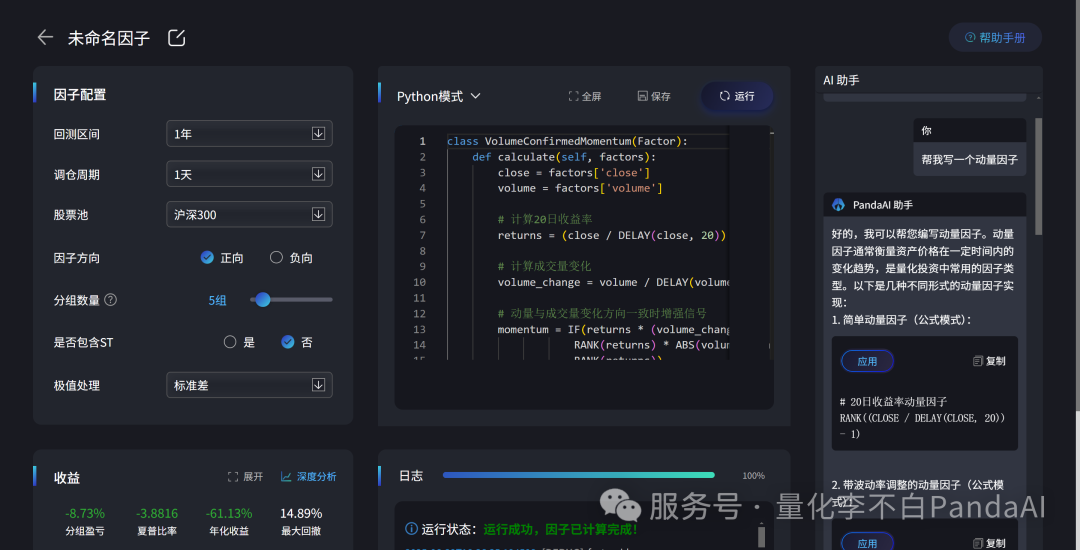The width and height of the screenshot is (1080, 550).
Task: Open the 帮助手册 help manual
Action: [x=995, y=38]
